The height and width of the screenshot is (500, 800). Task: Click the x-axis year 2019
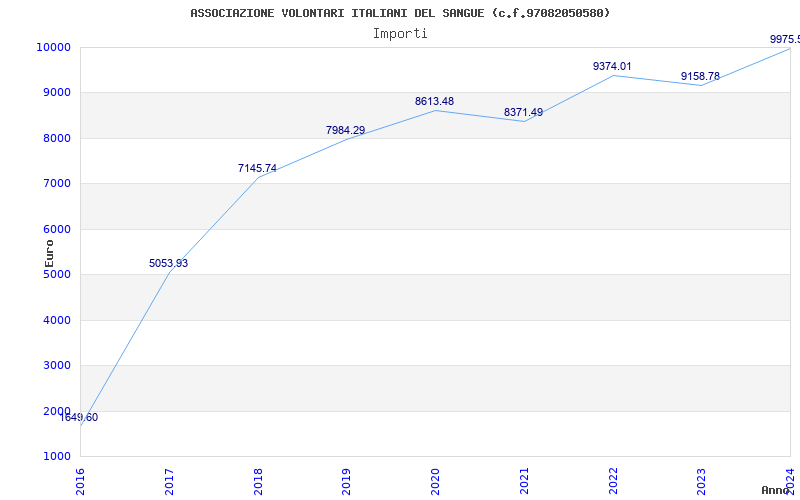pyautogui.click(x=346, y=481)
